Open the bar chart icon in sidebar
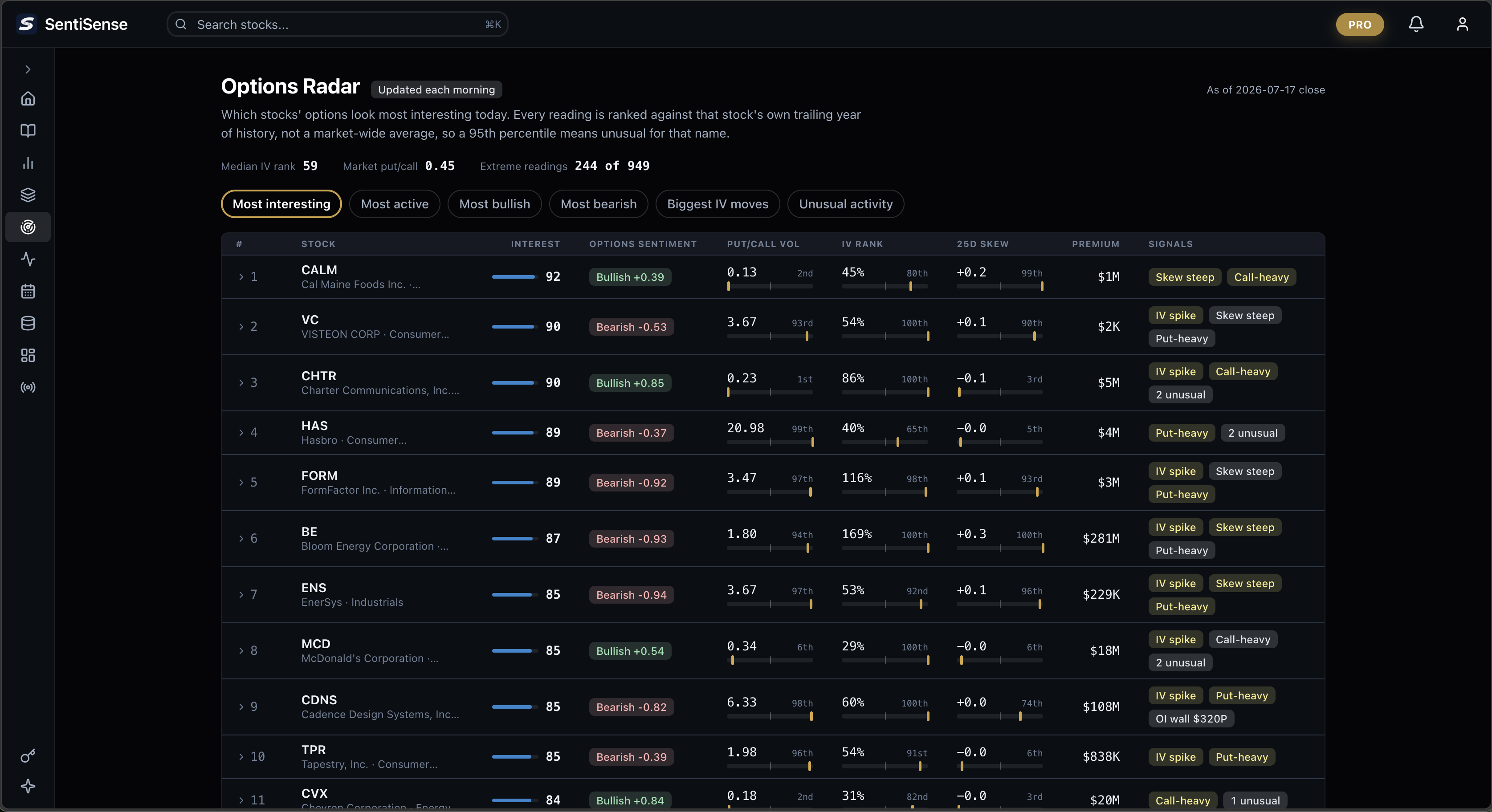1492x812 pixels. pos(28,163)
